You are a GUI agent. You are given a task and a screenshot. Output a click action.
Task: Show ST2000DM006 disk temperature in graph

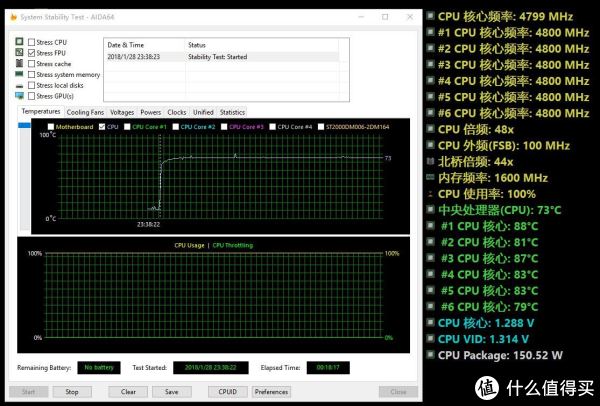tap(321, 127)
